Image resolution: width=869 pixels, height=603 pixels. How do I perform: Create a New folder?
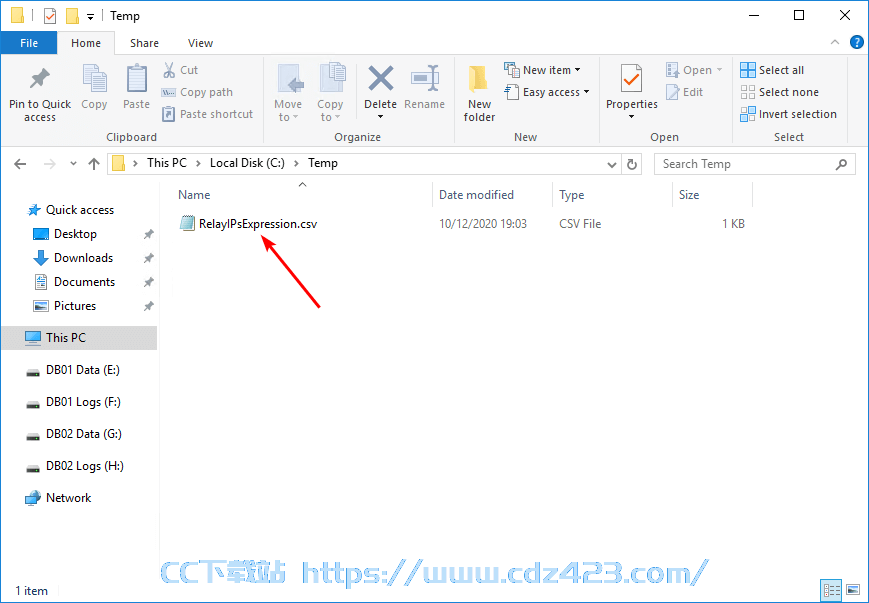(x=479, y=93)
